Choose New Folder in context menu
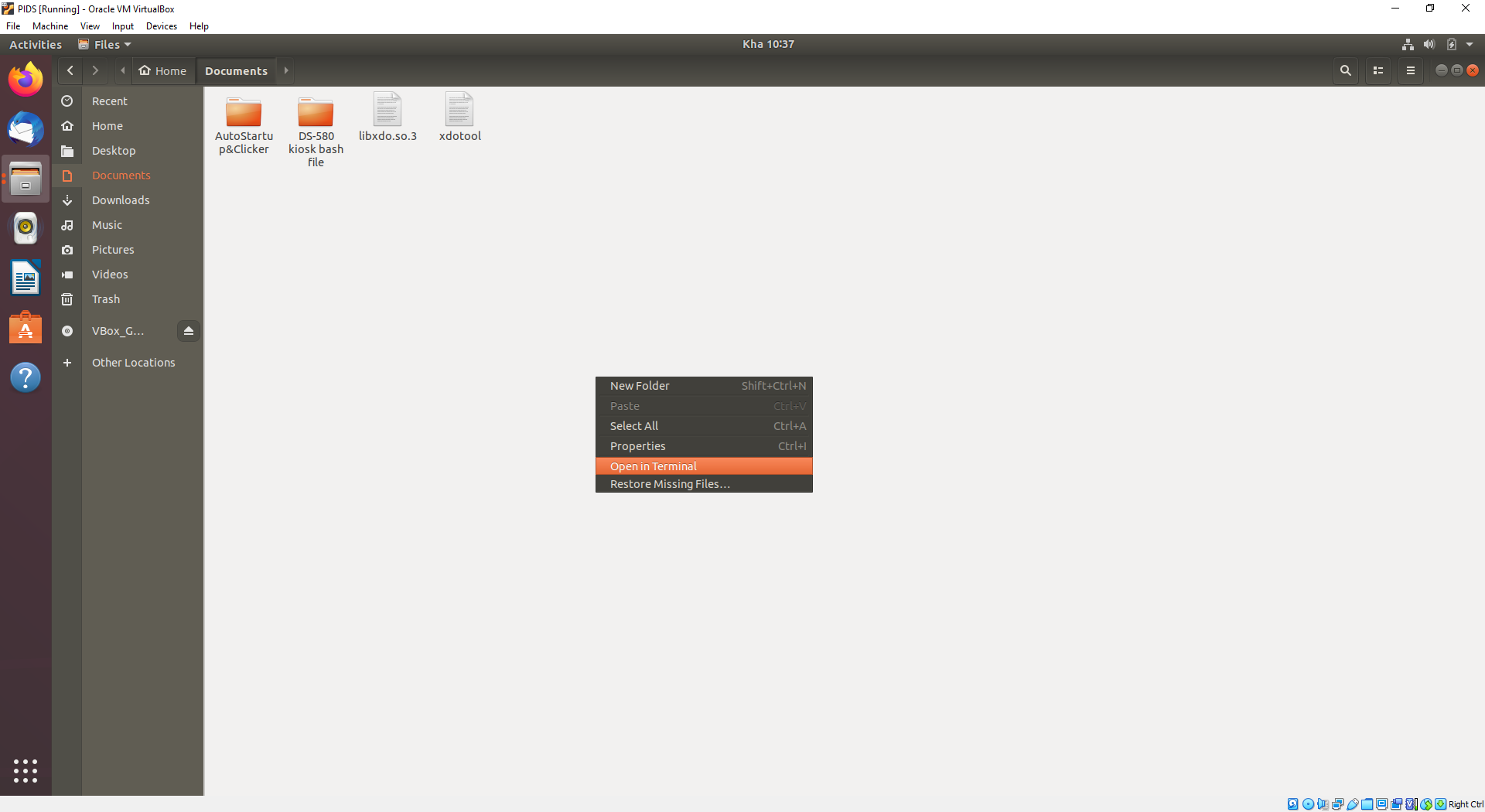 (704, 386)
